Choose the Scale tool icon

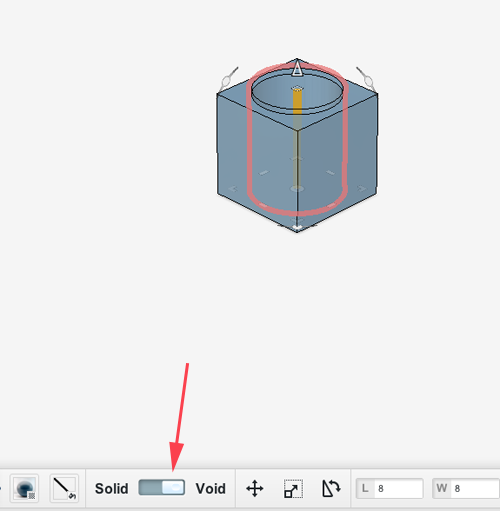coord(293,489)
